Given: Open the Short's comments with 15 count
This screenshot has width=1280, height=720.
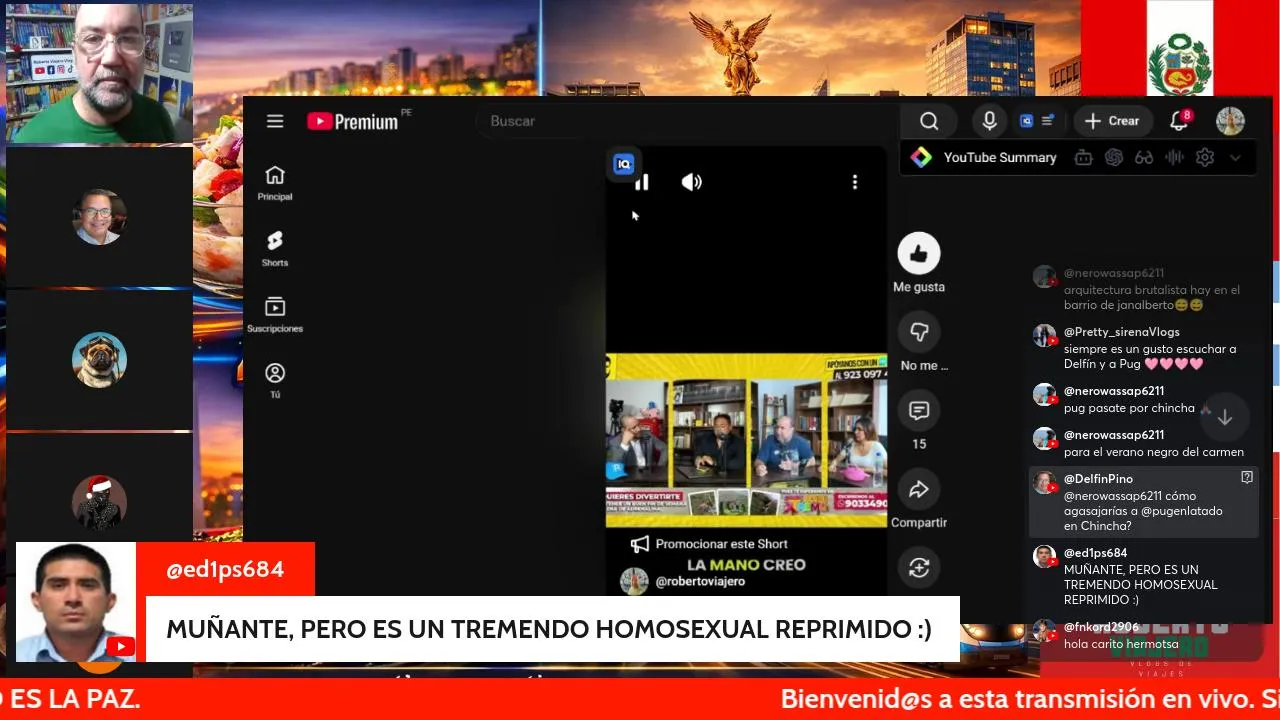Looking at the screenshot, I should [919, 410].
